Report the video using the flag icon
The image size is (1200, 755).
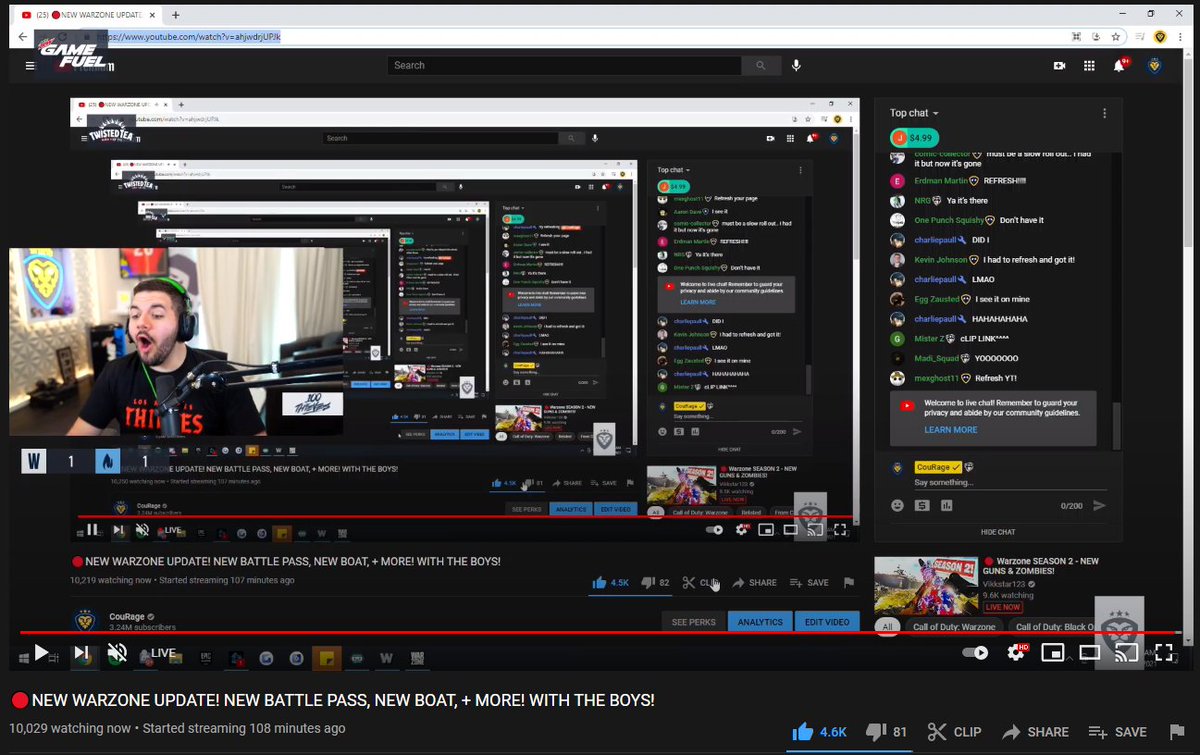pos(1177,732)
